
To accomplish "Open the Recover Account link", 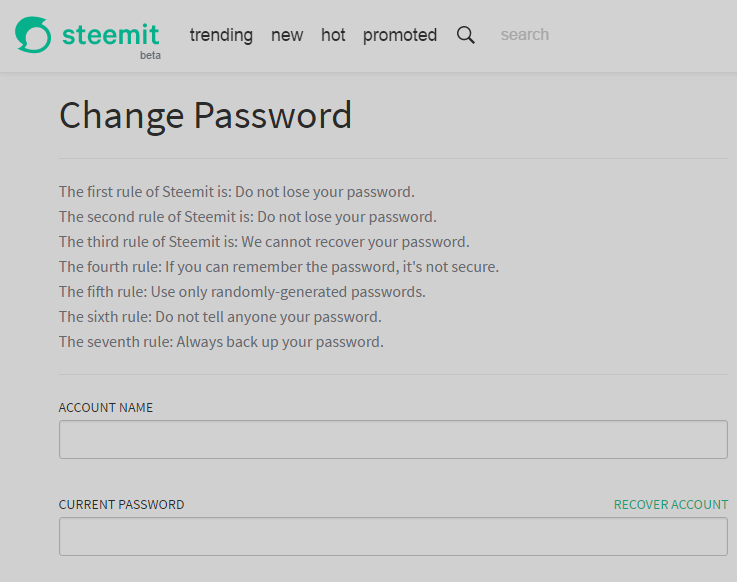I will [671, 504].
